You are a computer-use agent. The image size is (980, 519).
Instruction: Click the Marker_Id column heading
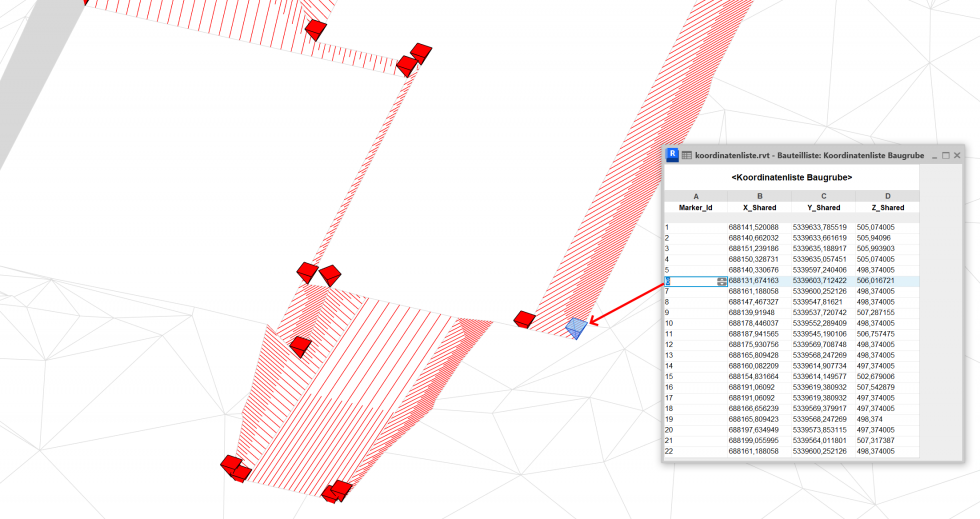pos(695,208)
